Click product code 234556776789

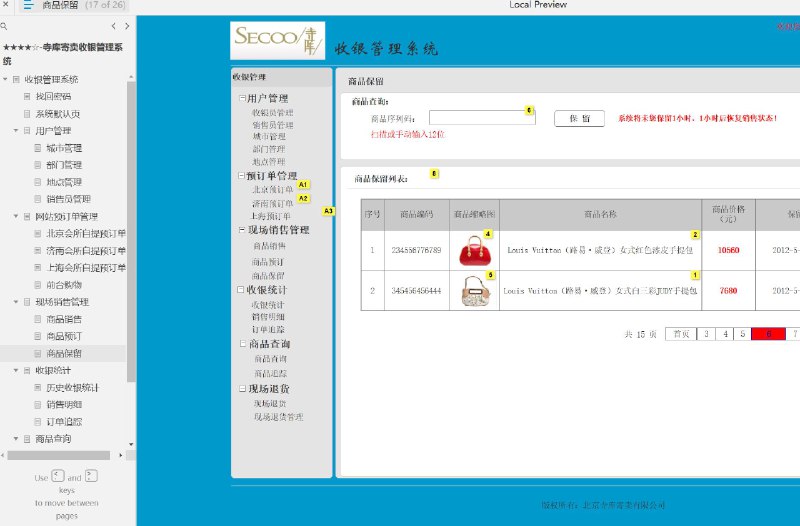416,251
